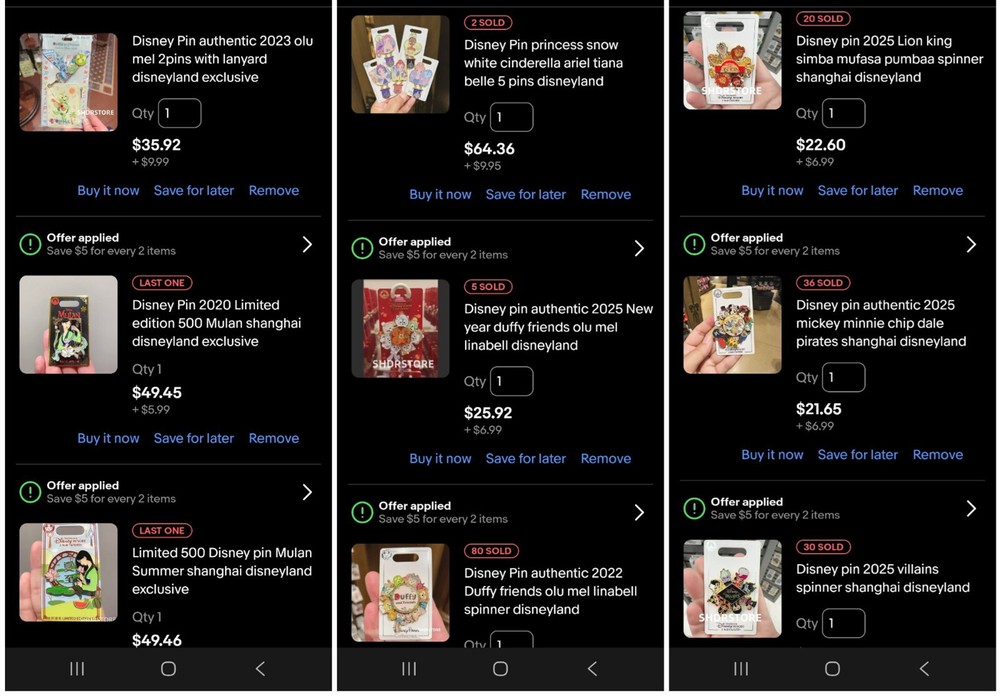Image resolution: width=1000 pixels, height=696 pixels.
Task: Open Mulan Summer pin thumbnail
Action: (x=68, y=572)
